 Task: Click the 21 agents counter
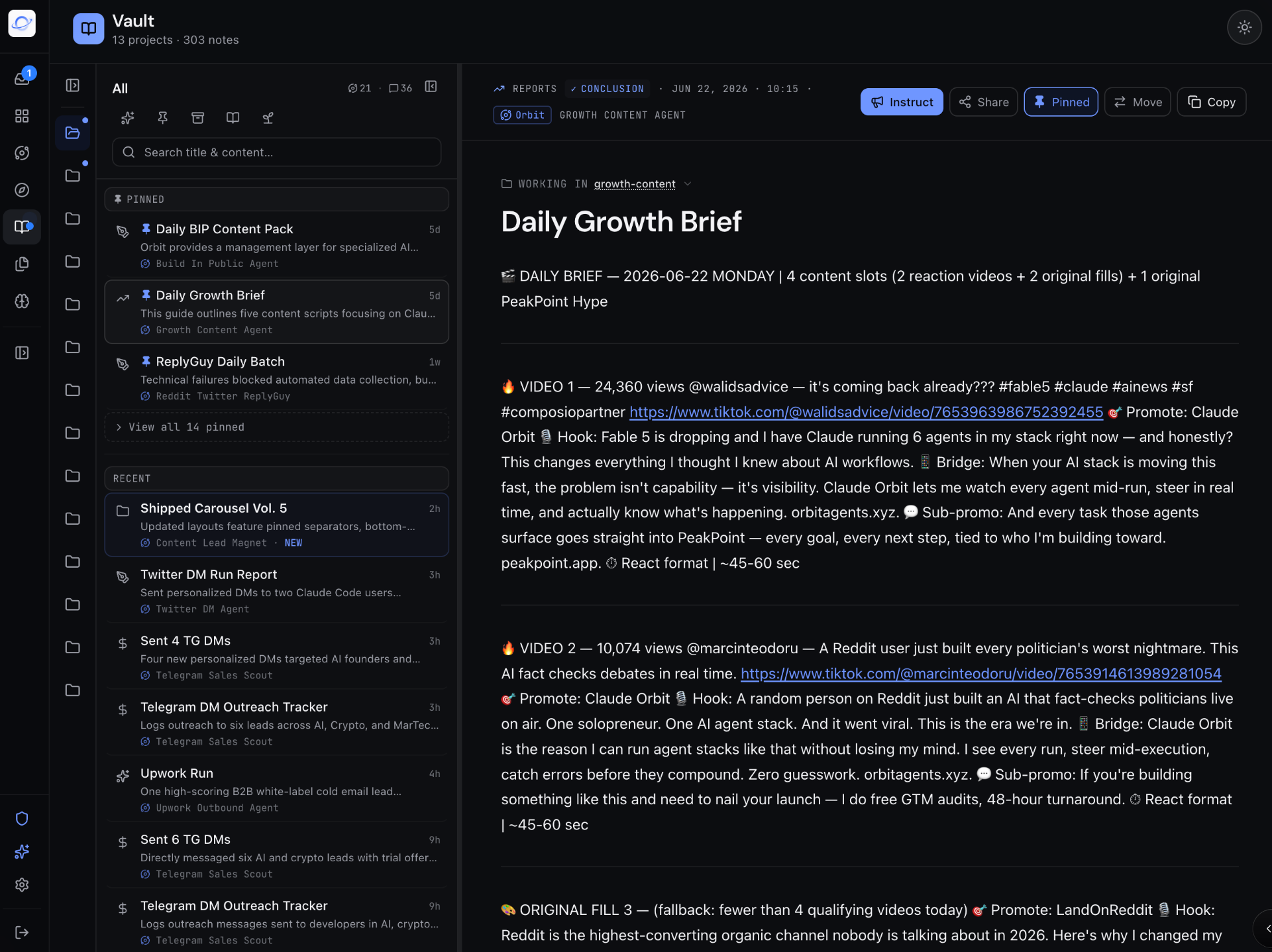(360, 88)
